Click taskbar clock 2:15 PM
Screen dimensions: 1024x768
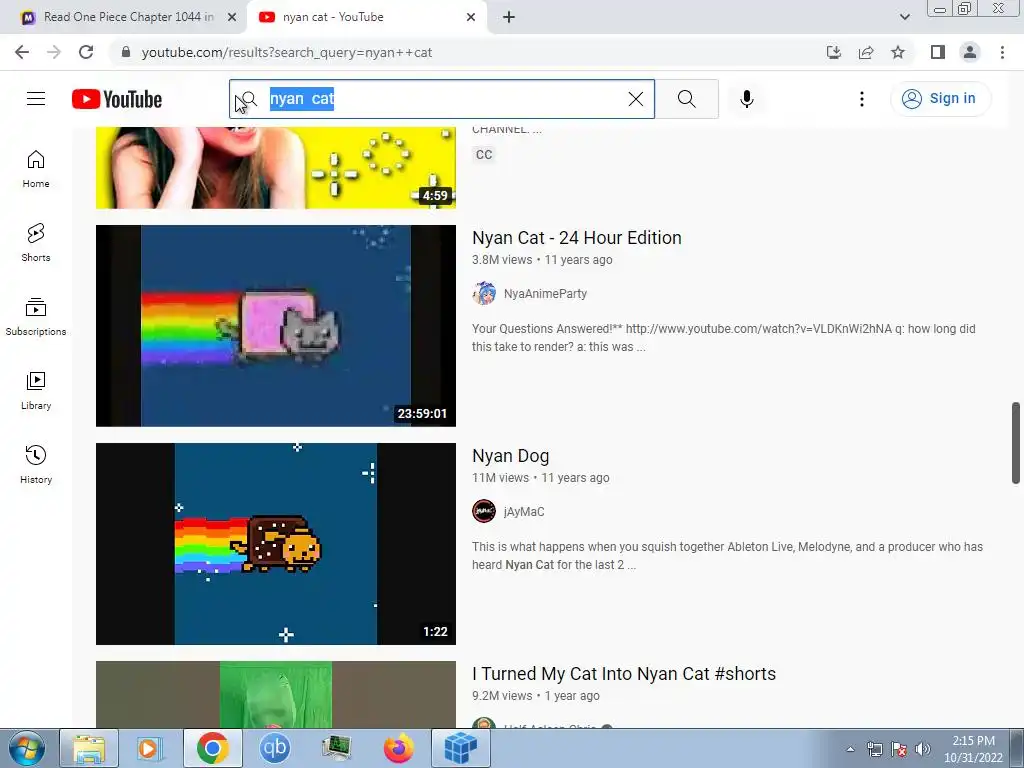pos(973,749)
